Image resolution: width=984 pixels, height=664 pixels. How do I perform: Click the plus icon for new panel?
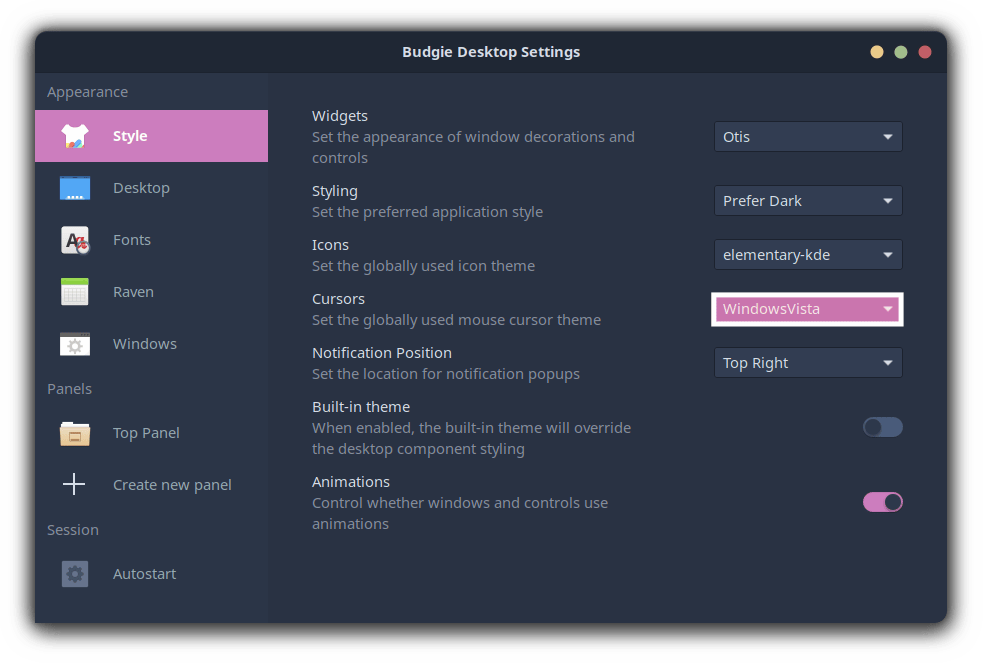[x=75, y=485]
